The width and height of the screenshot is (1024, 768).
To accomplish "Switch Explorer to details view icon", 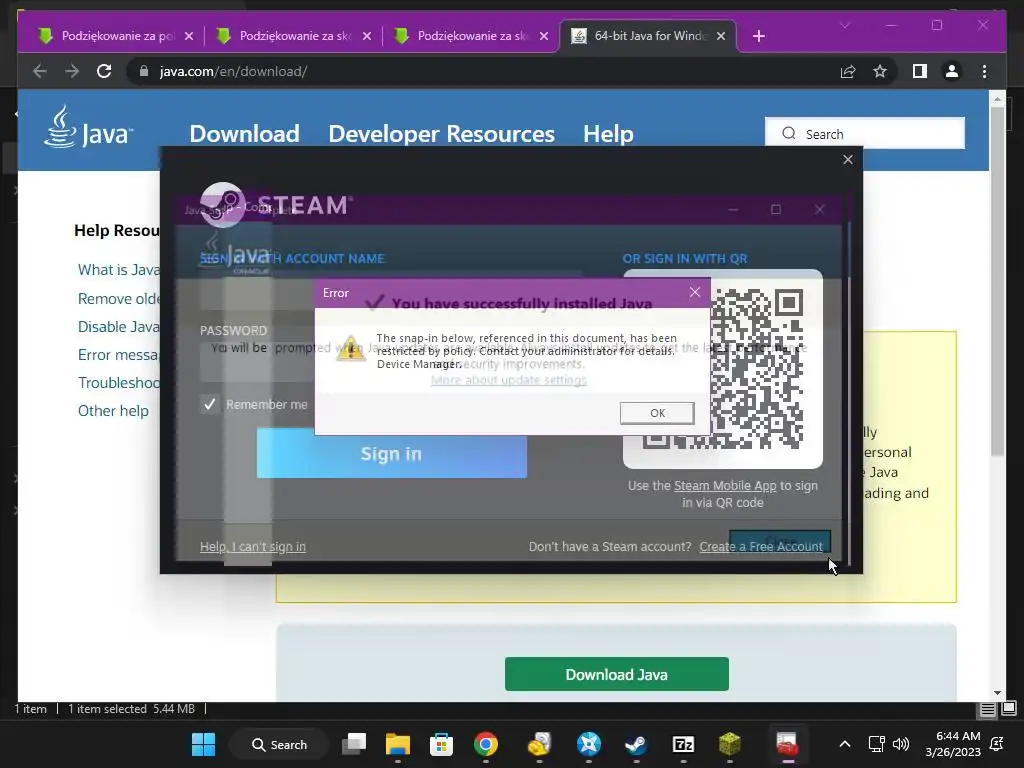I will point(987,709).
